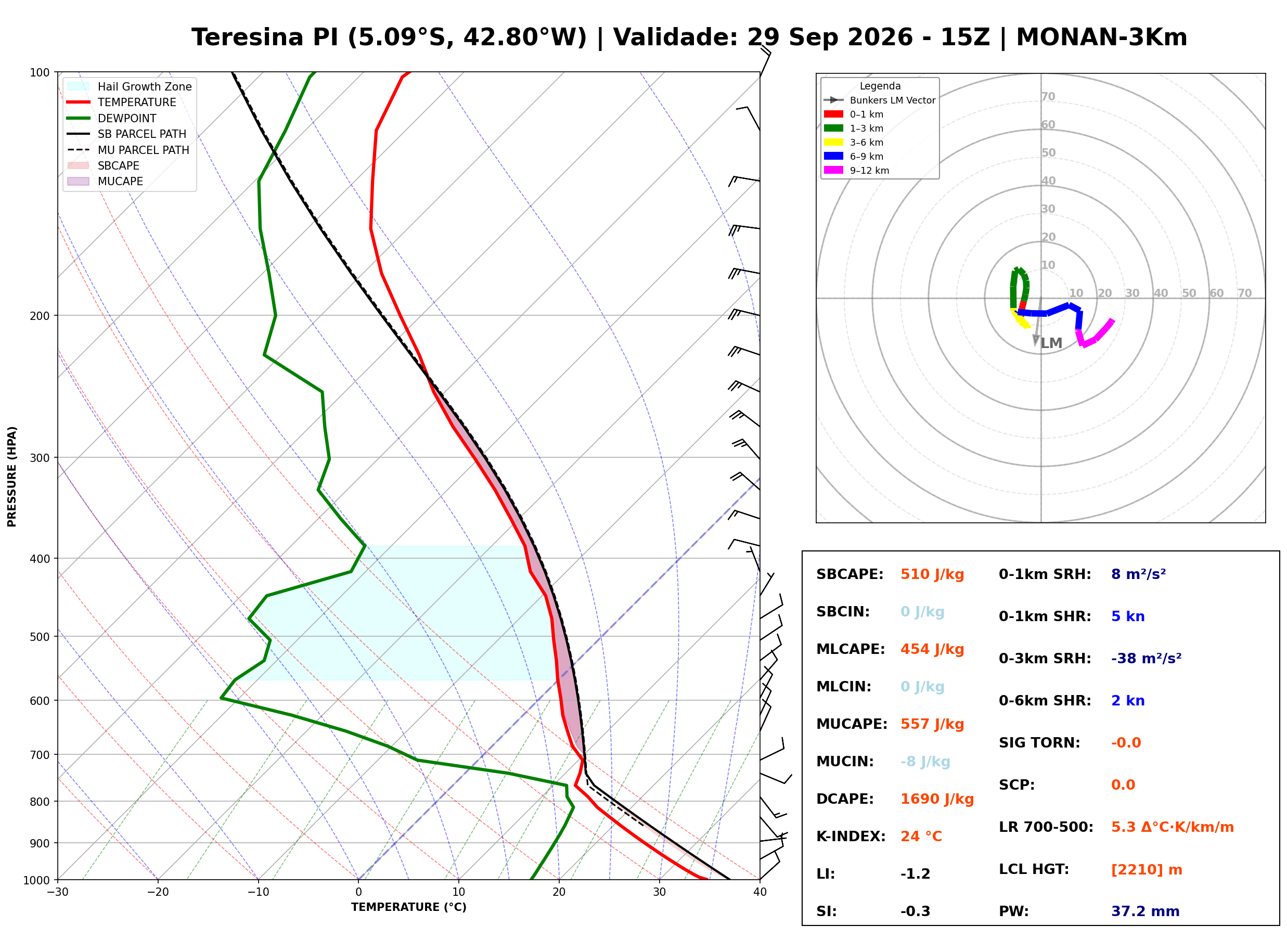The image size is (1287, 952).
Task: Click the red 0–1 km hodograph legend swatch
Action: tap(833, 114)
